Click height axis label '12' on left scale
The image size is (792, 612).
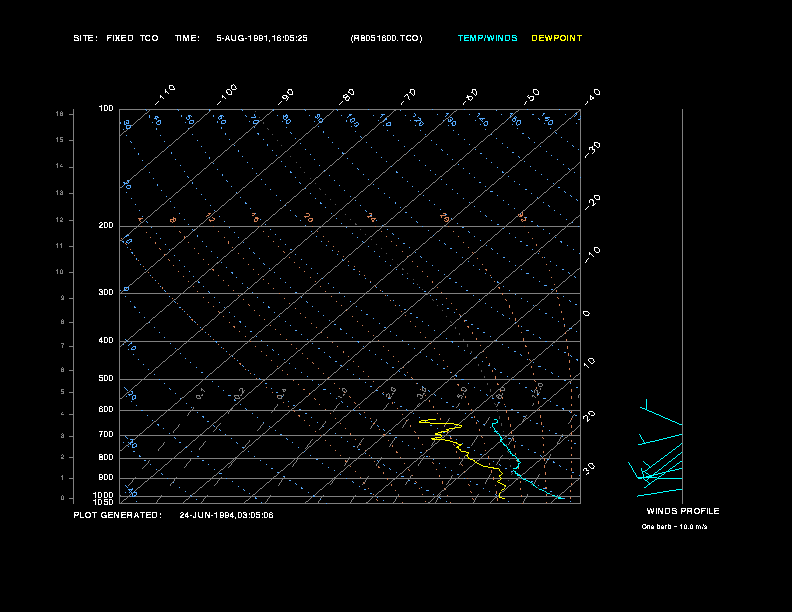coord(60,220)
